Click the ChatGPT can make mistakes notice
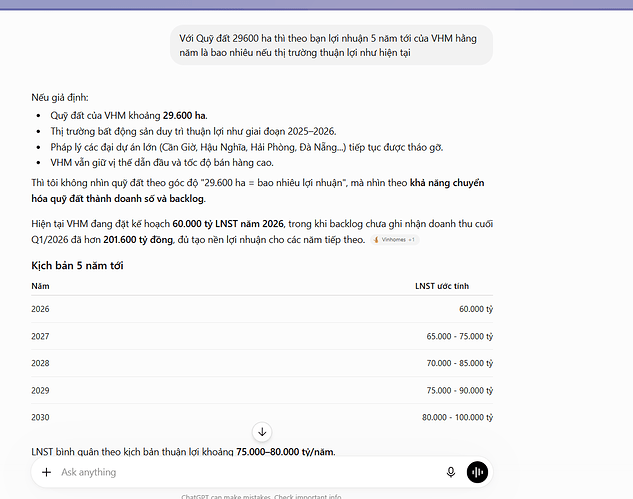The width and height of the screenshot is (633, 499). [261, 496]
